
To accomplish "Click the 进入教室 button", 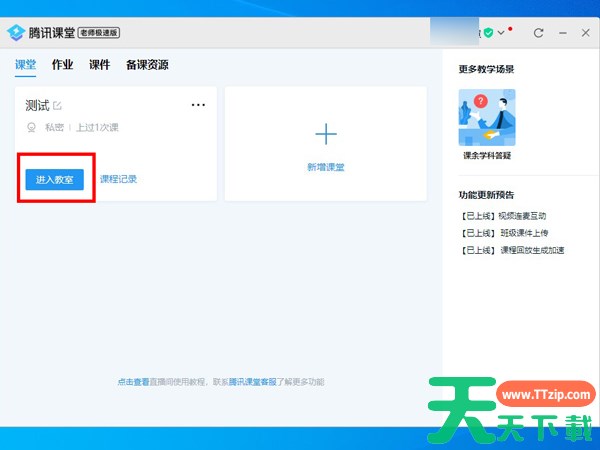I will (54, 179).
